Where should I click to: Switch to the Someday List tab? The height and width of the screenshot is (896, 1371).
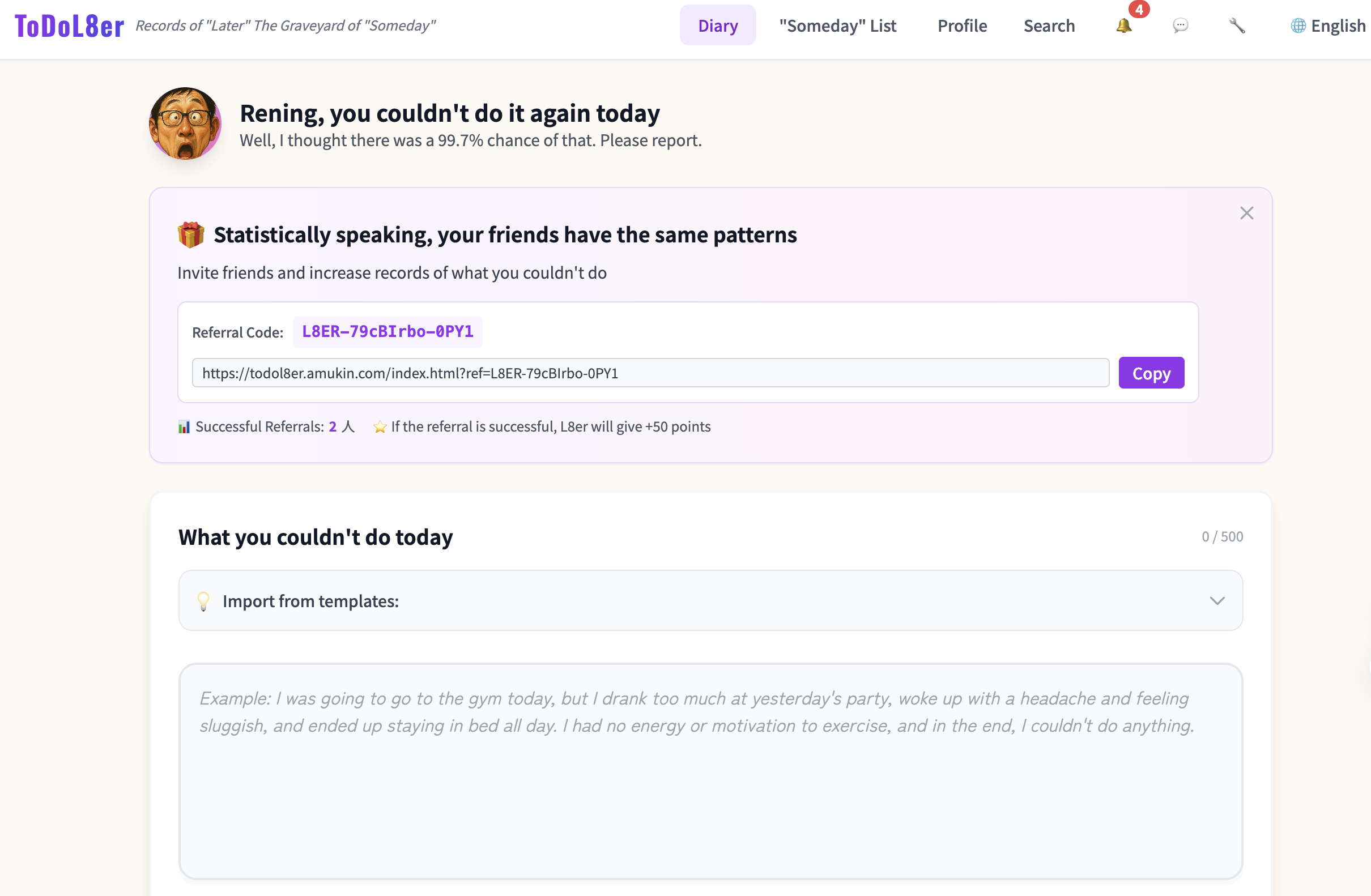tap(837, 25)
